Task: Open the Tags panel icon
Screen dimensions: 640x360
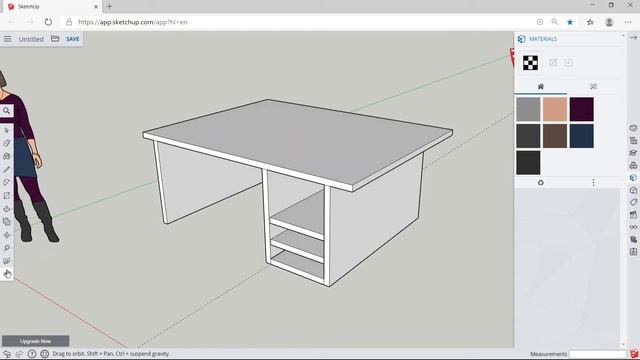Action: click(633, 202)
